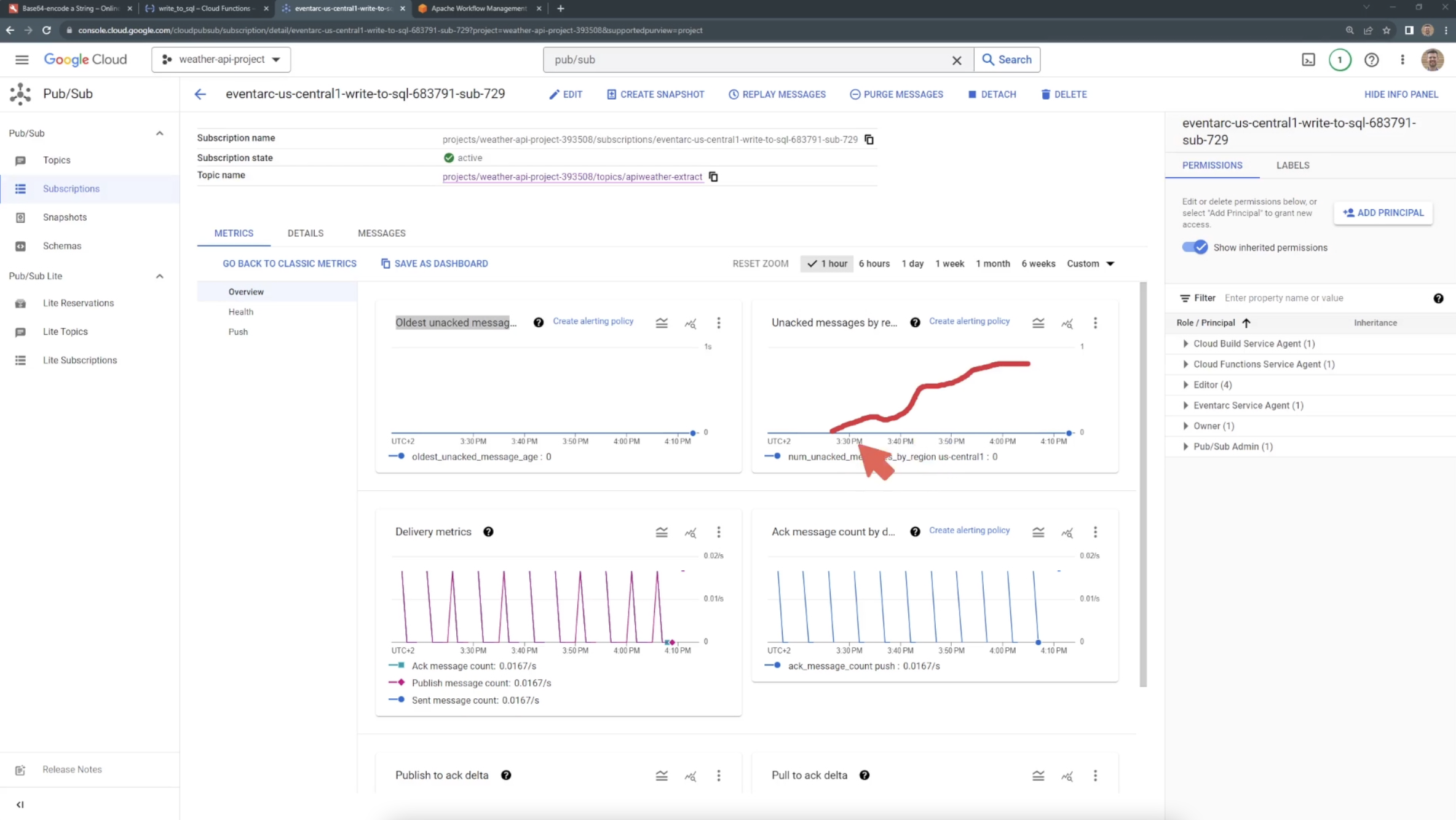Click the metrics area vertical scrollbar
Image resolution: width=1456 pixels, height=820 pixels.
pos(1143,484)
